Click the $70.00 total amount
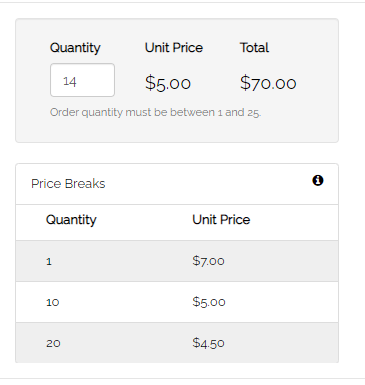Screen dimensions: 365x385 pos(268,83)
